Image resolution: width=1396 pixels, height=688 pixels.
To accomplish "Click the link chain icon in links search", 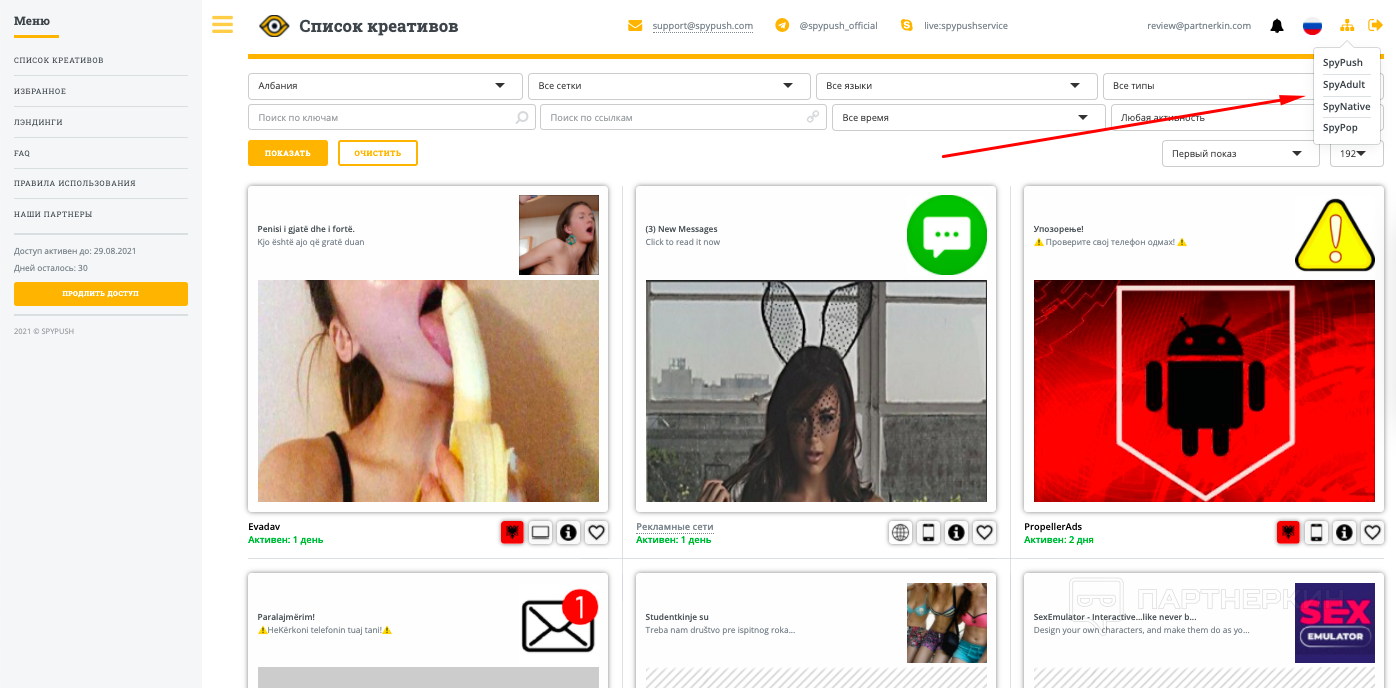I will click(813, 117).
